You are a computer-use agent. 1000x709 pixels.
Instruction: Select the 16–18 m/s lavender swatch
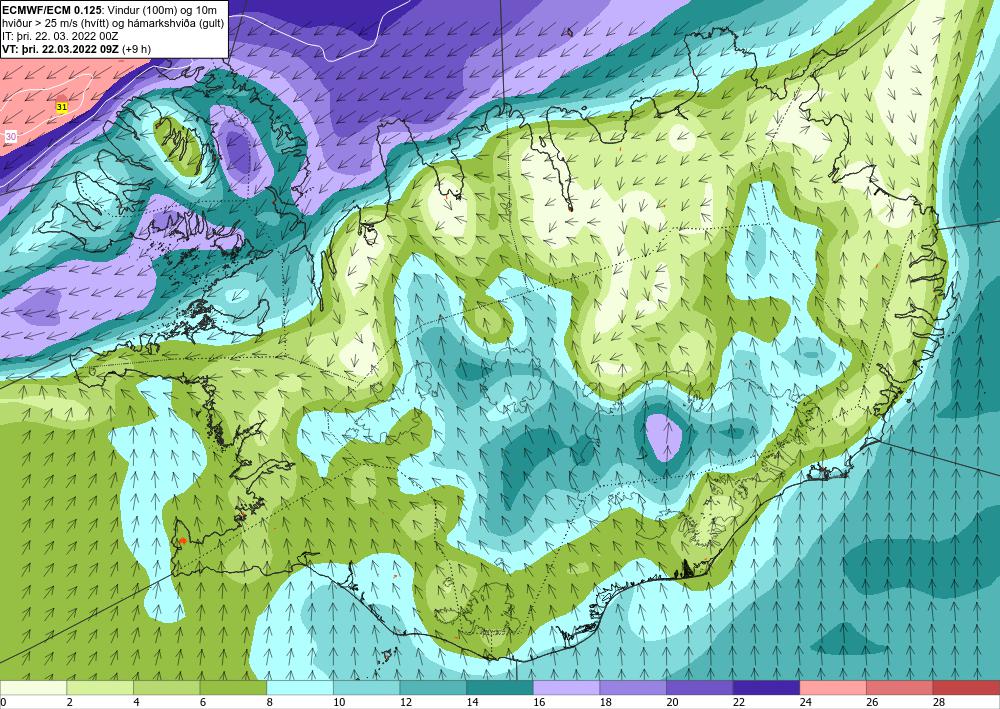tap(566, 688)
